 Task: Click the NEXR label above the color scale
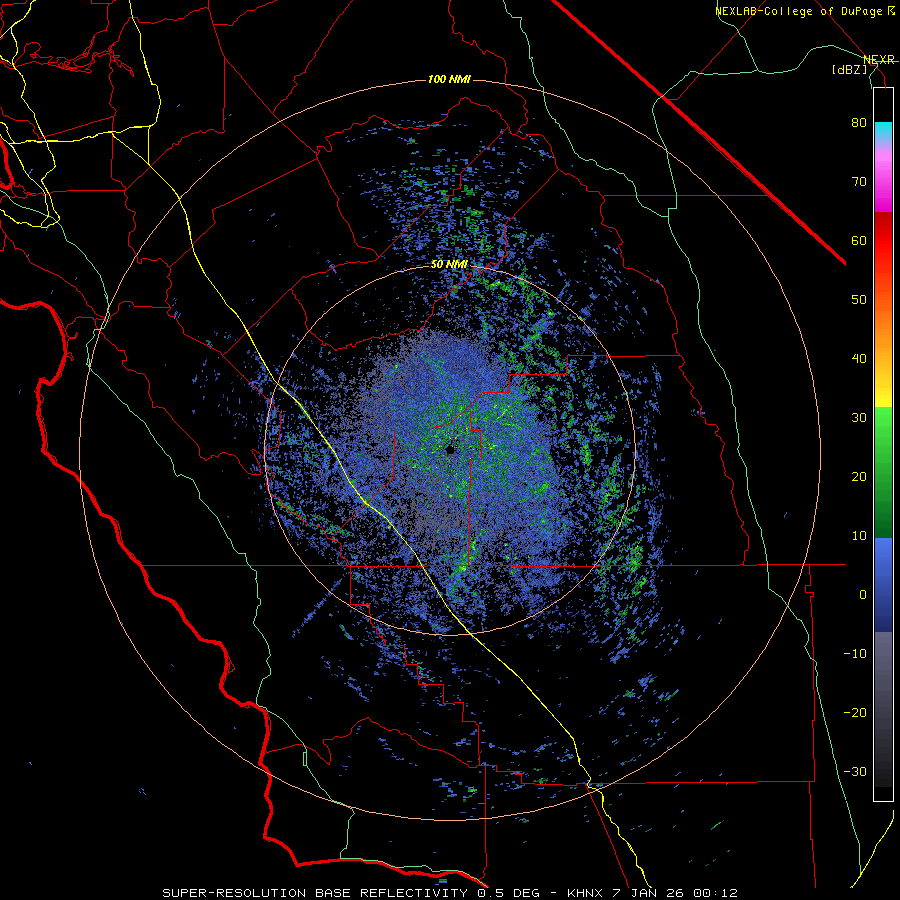[879, 59]
